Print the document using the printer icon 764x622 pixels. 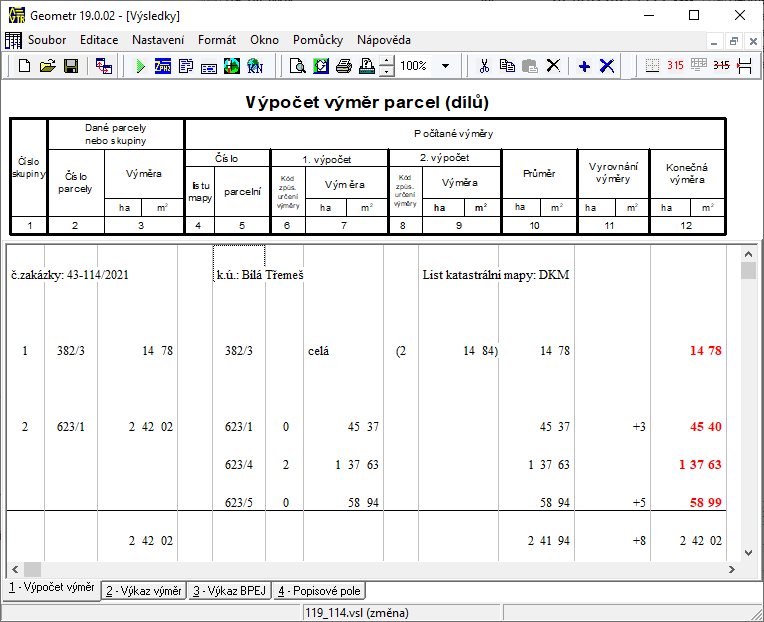343,66
